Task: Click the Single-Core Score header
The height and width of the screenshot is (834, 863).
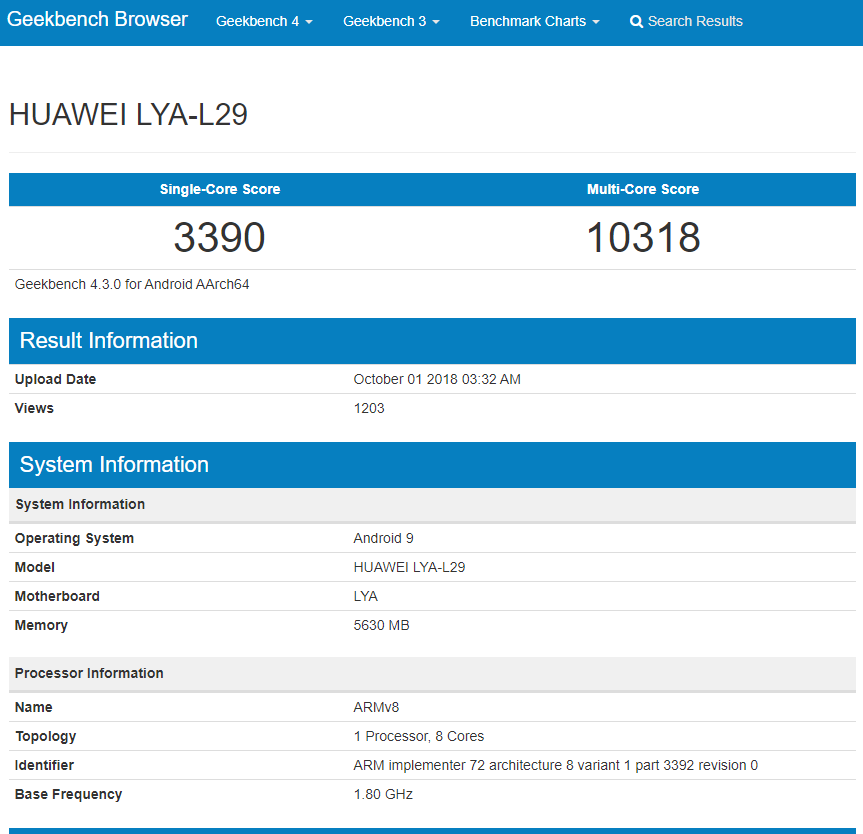Action: (x=220, y=189)
